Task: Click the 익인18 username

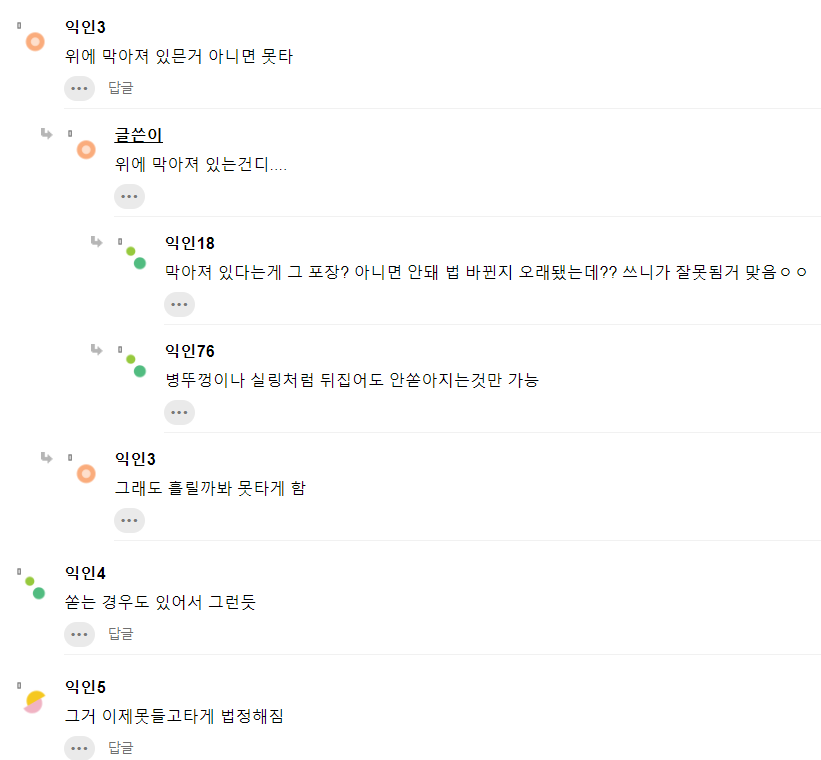Action: tap(190, 243)
